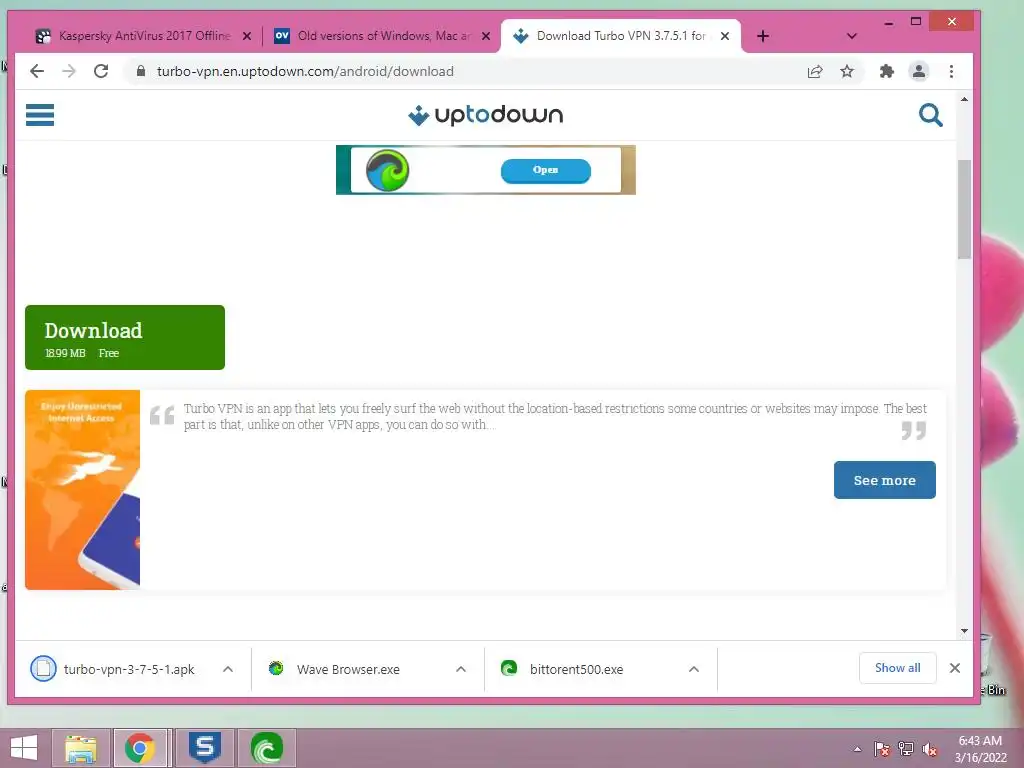This screenshot has width=1024, height=768.
Task: Open a new Chrome tab
Action: pyautogui.click(x=763, y=36)
